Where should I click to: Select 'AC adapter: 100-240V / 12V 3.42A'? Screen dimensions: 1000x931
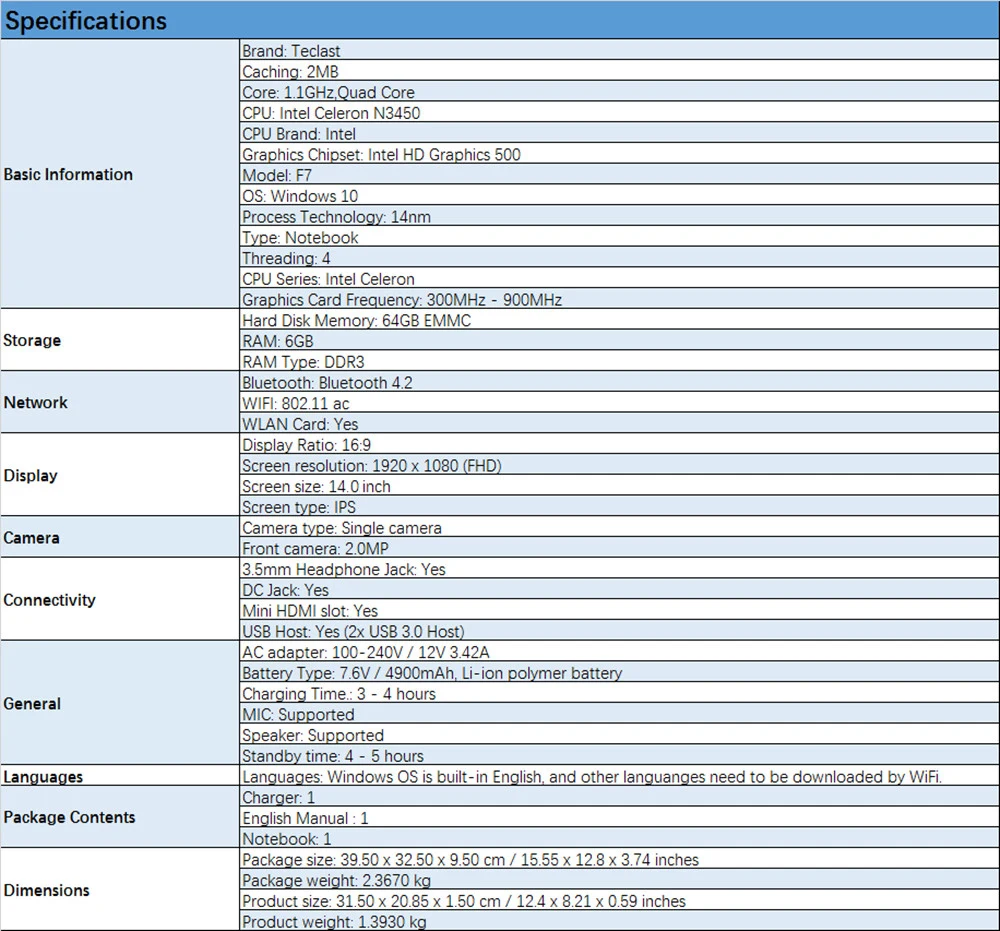point(619,651)
